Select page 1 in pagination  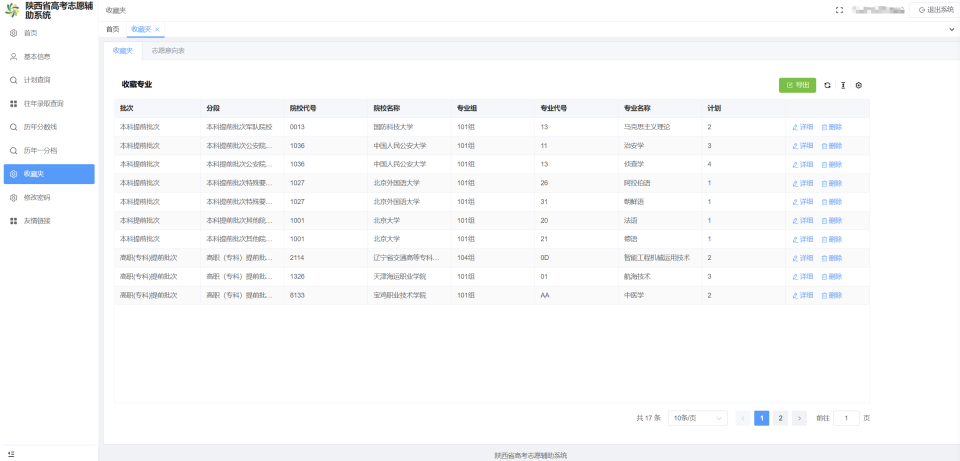[x=762, y=418]
